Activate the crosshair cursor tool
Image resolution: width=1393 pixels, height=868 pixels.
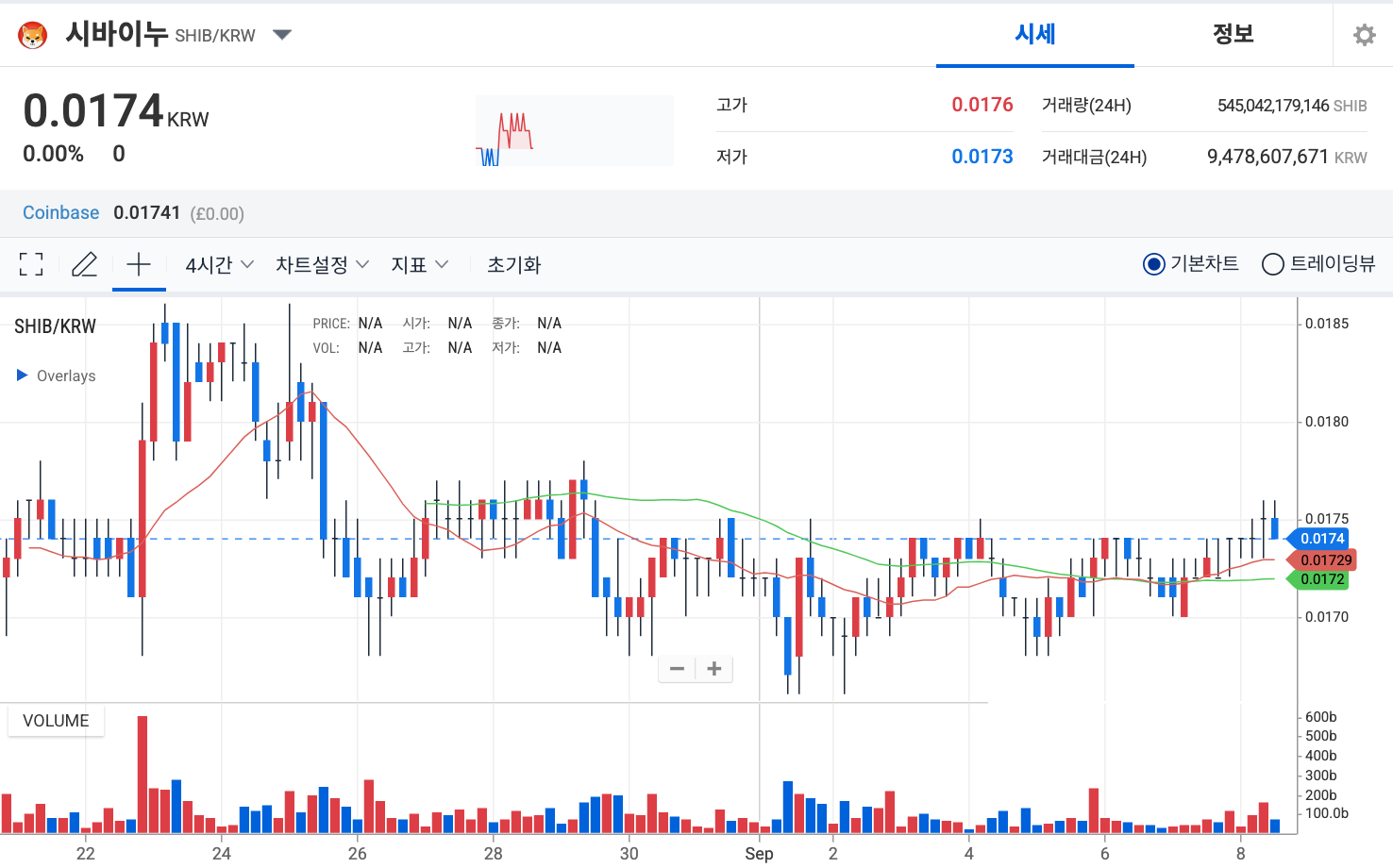click(139, 264)
